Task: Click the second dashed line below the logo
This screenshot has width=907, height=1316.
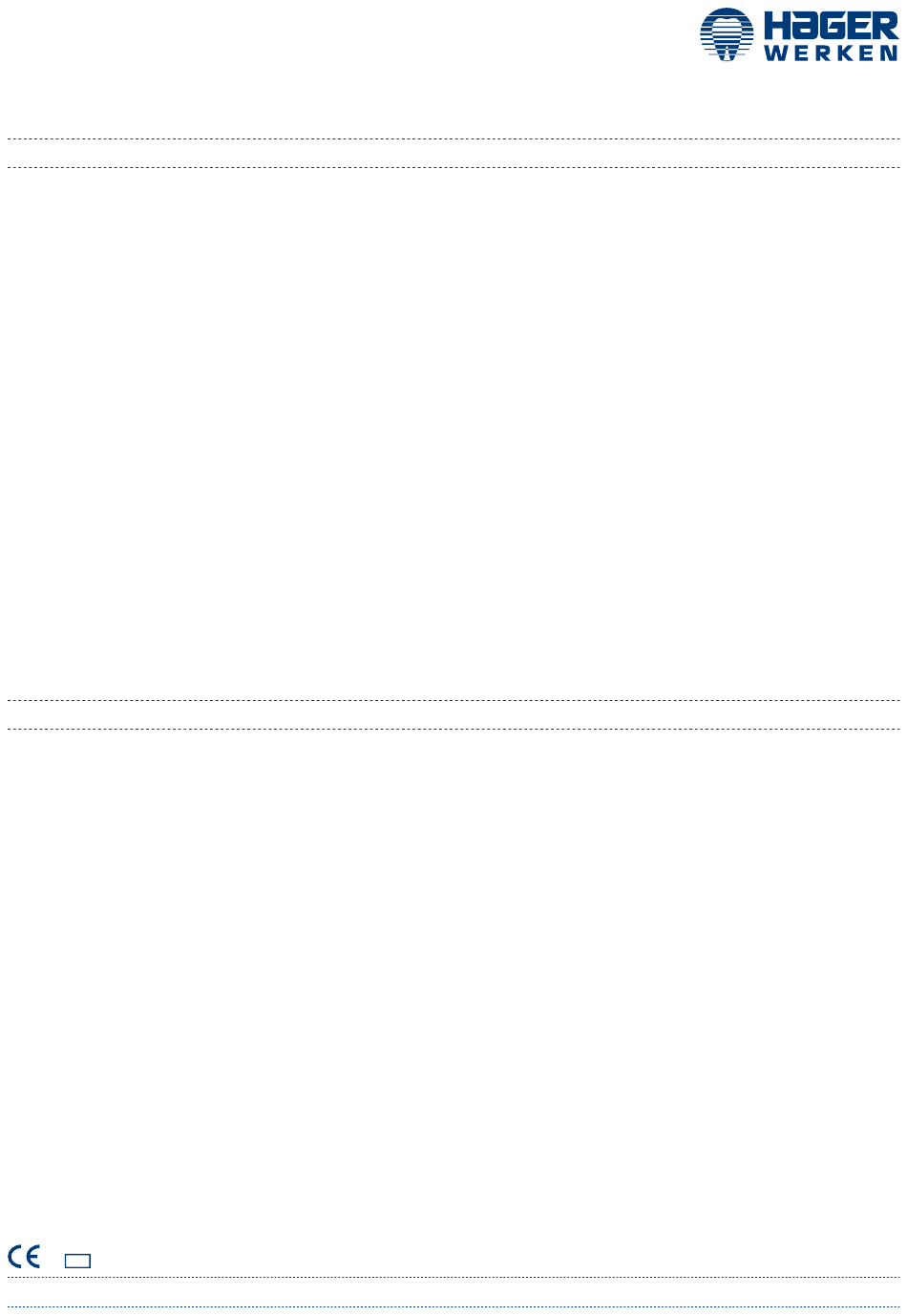Action: (453, 167)
